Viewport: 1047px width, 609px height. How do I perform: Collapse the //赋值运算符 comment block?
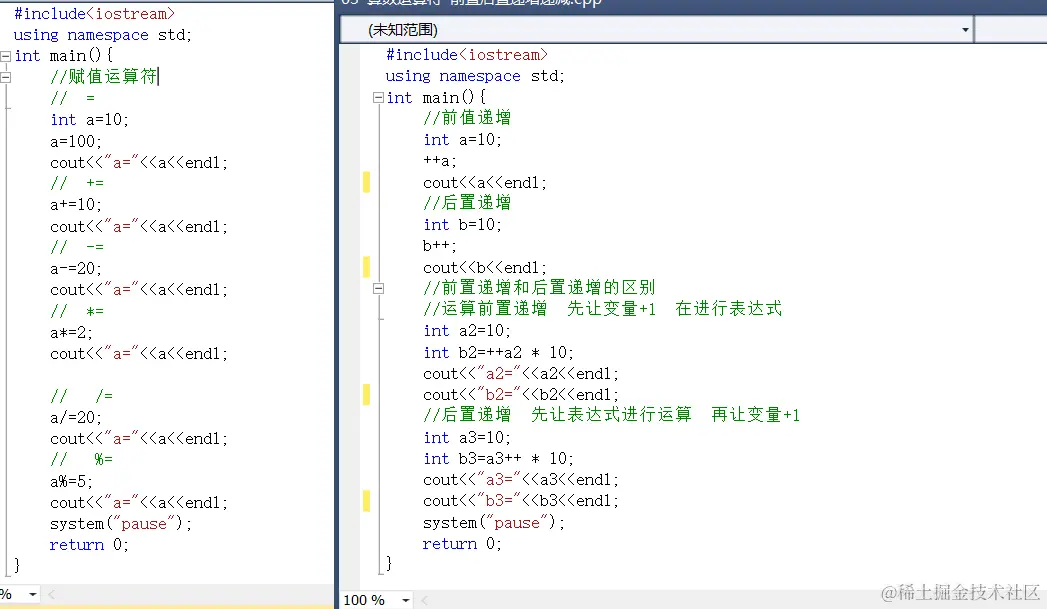point(5,77)
